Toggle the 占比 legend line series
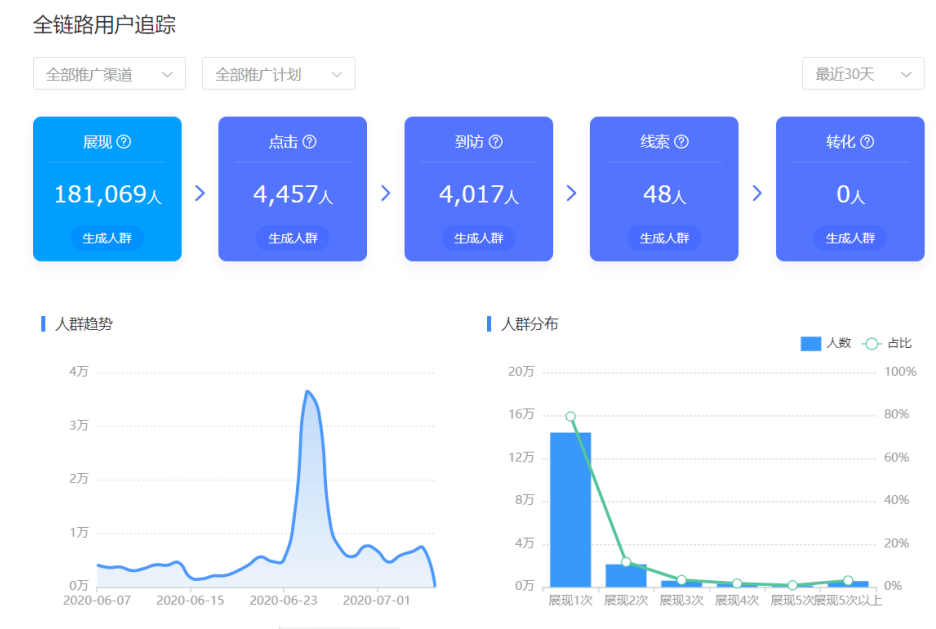This screenshot has width=936, height=629. tap(886, 343)
